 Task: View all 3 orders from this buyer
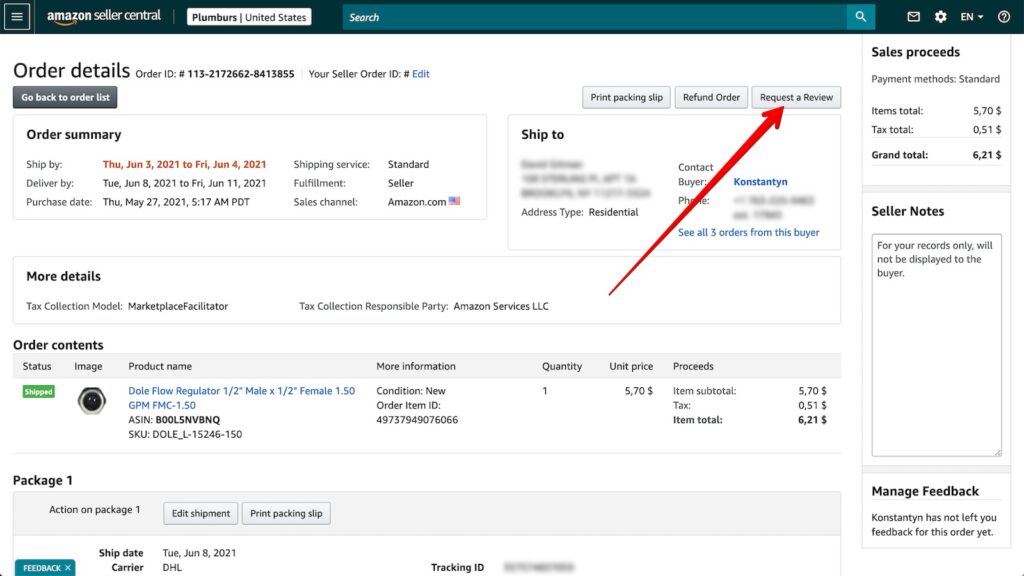pos(748,232)
